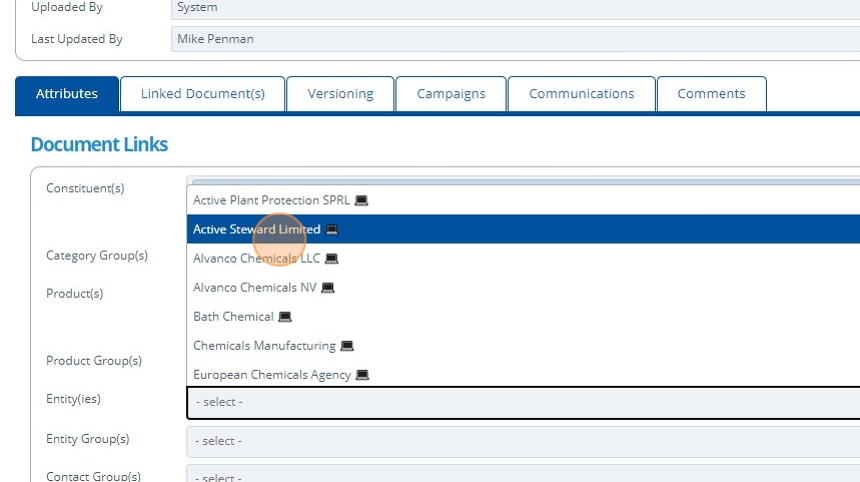This screenshot has width=860, height=482.
Task: Switch to the Attributes tab
Action: pos(67,94)
